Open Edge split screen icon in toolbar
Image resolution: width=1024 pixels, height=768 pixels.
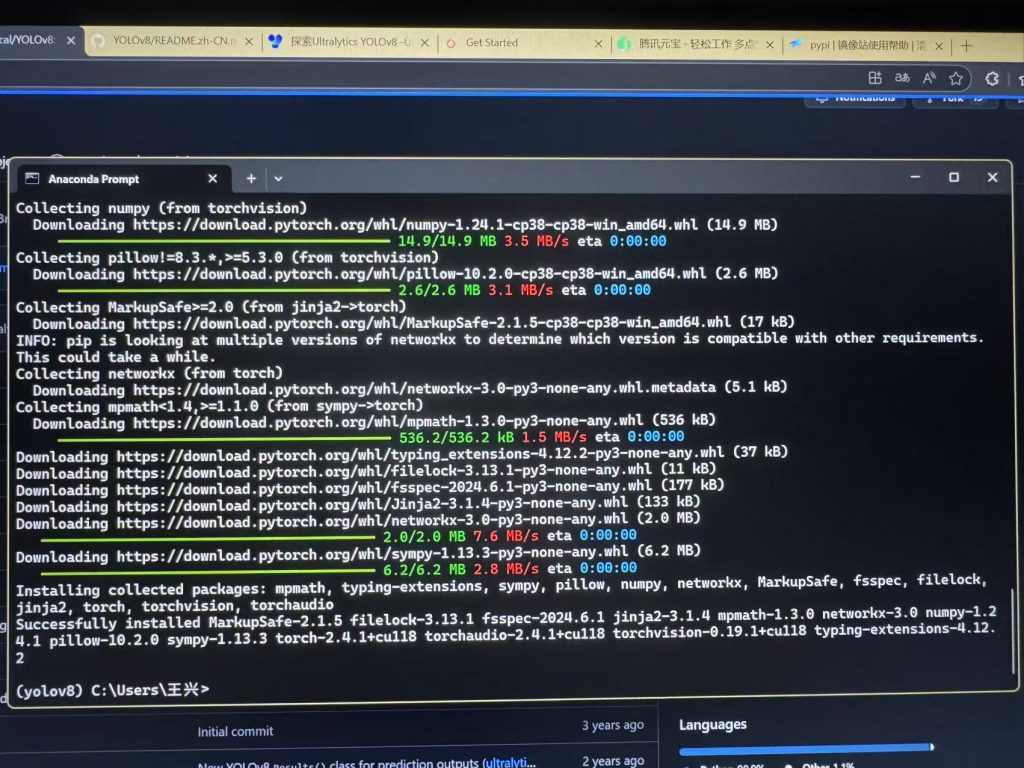click(875, 78)
